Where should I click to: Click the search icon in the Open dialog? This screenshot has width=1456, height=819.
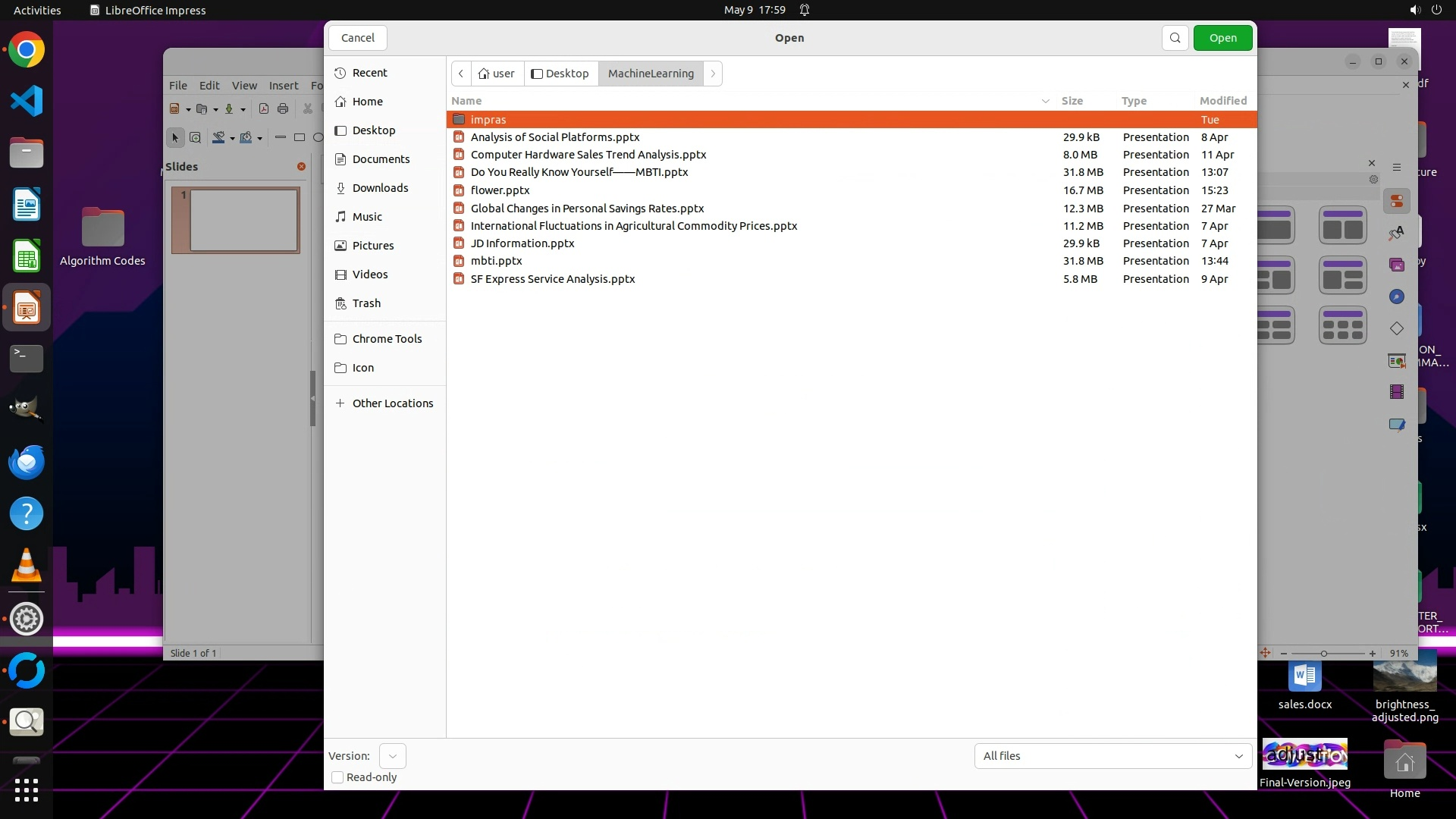[x=1175, y=38]
